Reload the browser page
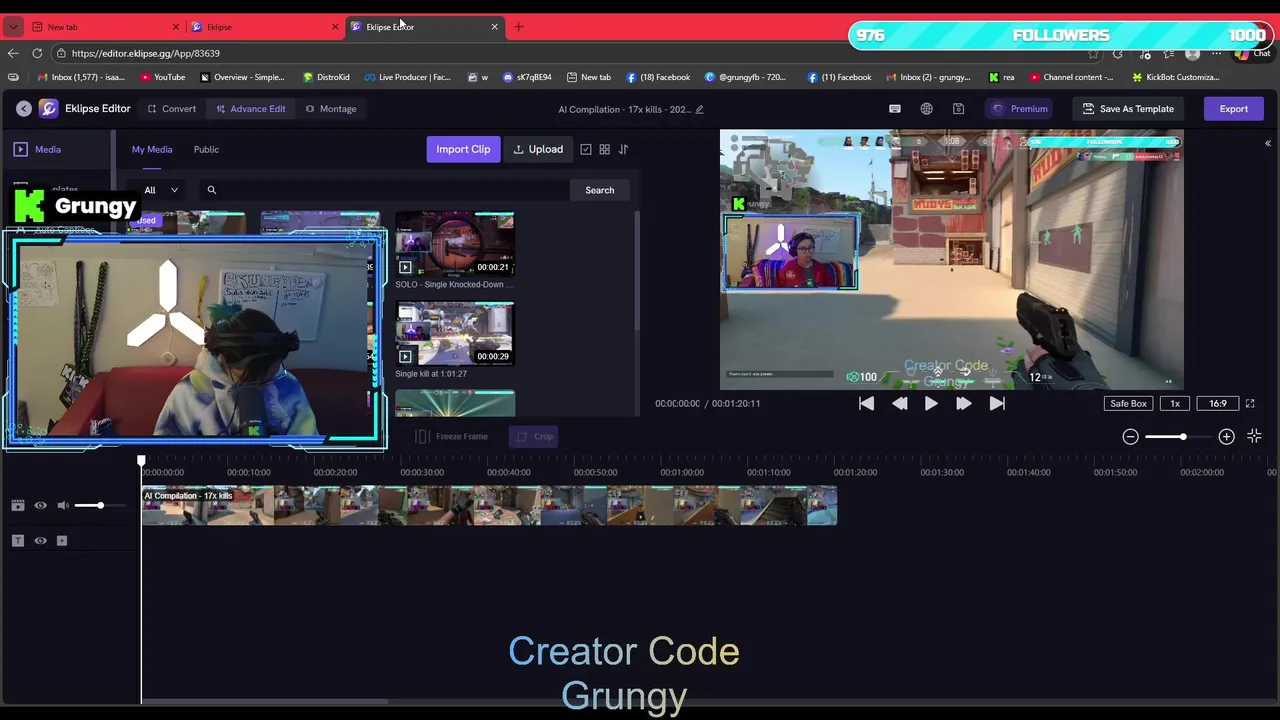Viewport: 1280px width, 720px height. pyautogui.click(x=37, y=53)
